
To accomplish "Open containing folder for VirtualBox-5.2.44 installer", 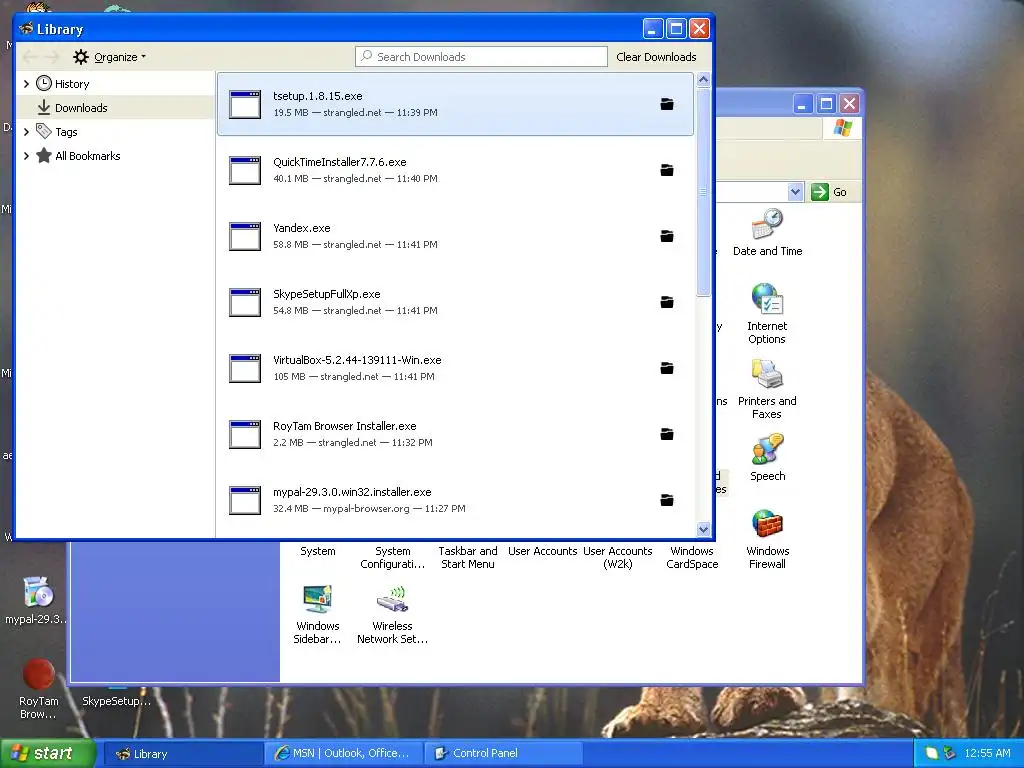I will (667, 368).
